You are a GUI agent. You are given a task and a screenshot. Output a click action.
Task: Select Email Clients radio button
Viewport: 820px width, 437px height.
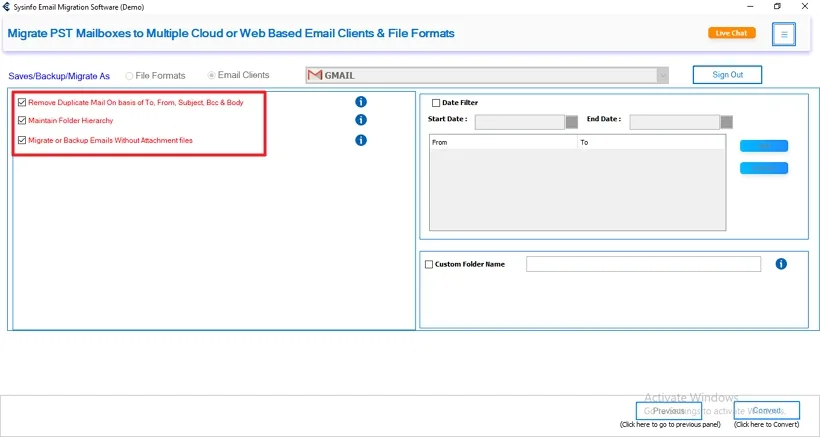click(x=211, y=75)
